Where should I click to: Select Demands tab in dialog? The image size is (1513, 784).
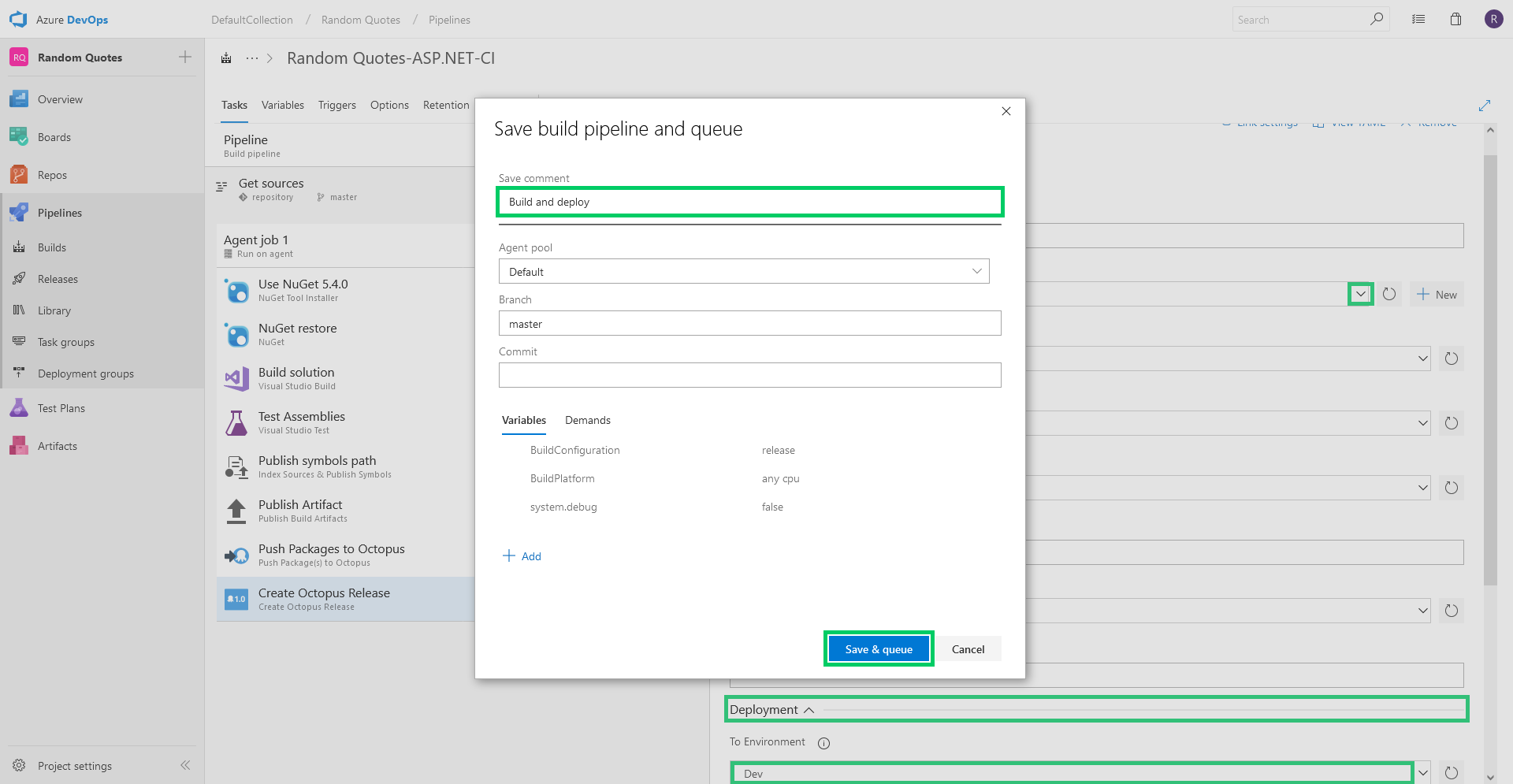(588, 420)
